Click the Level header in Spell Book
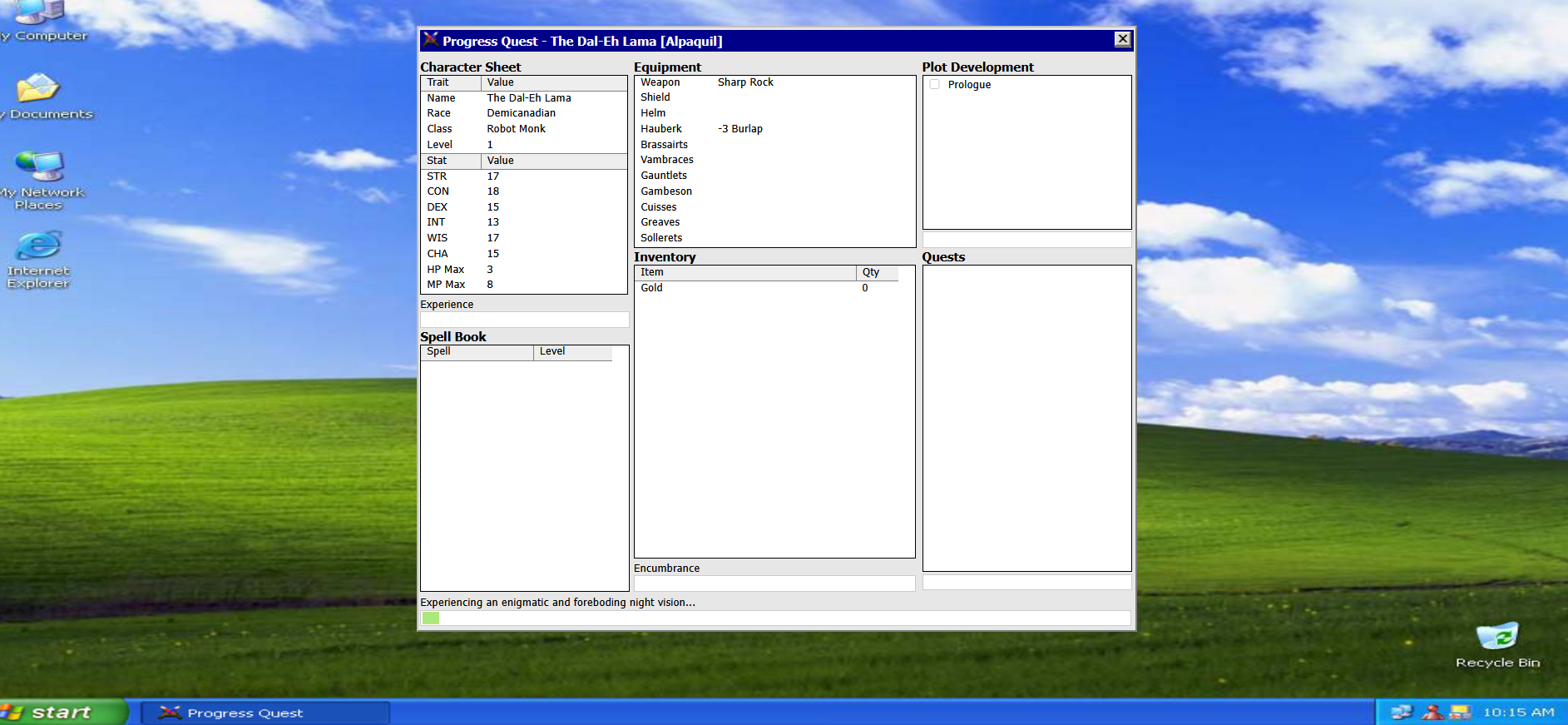Viewport: 1568px width, 725px height. tap(573, 353)
